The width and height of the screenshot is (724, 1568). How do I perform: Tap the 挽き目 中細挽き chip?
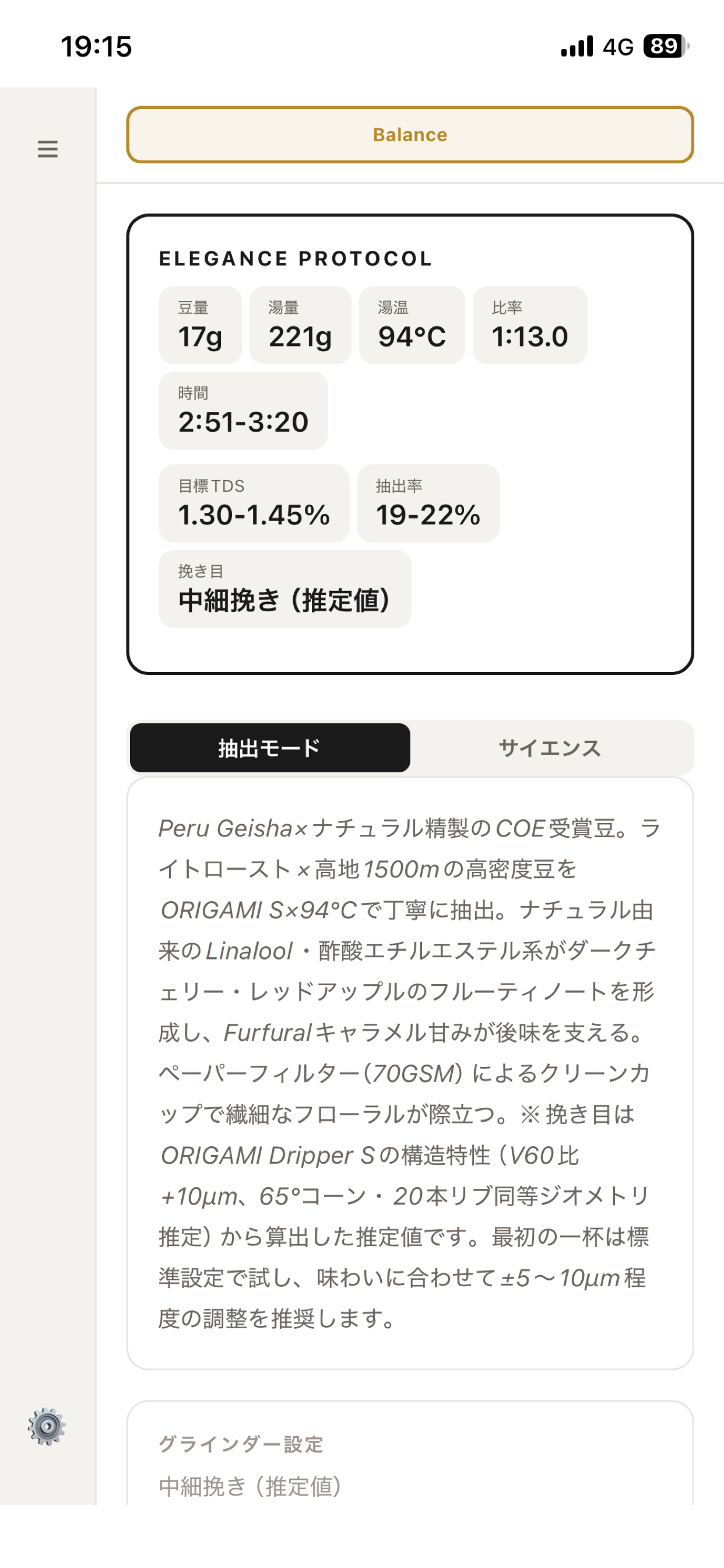click(285, 589)
